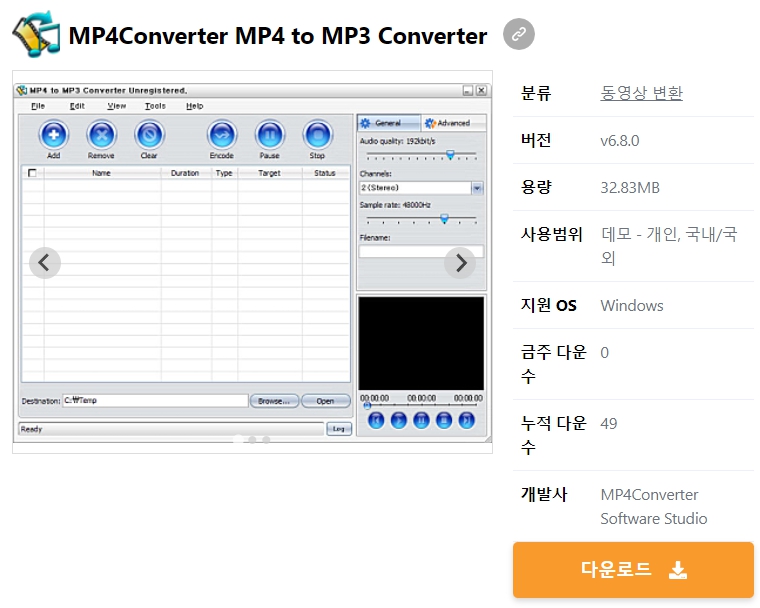Click the cumulative download count 49
760x608 pixels.
coord(609,424)
